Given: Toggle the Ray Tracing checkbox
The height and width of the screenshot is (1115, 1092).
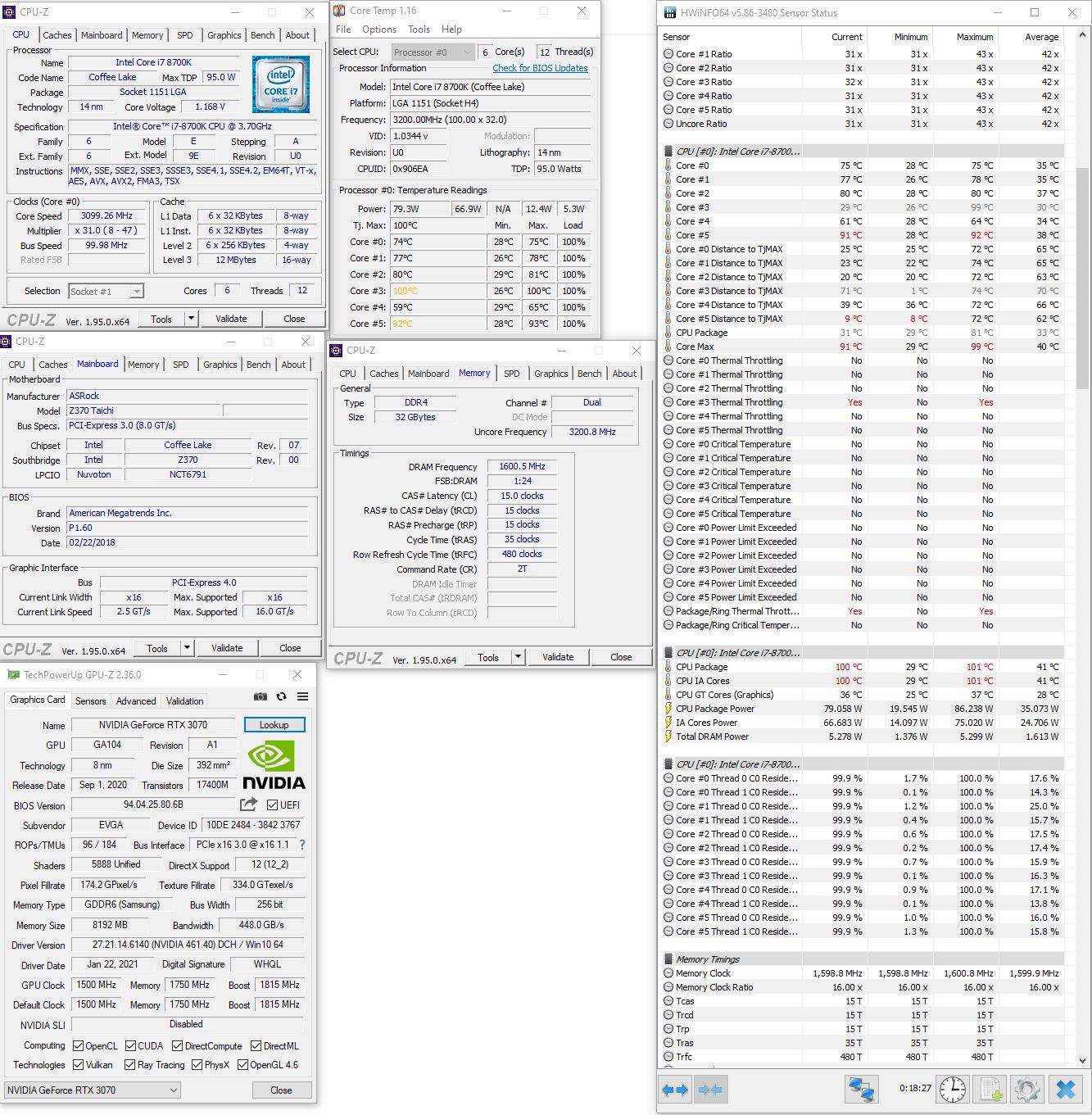Looking at the screenshot, I should (129, 1065).
